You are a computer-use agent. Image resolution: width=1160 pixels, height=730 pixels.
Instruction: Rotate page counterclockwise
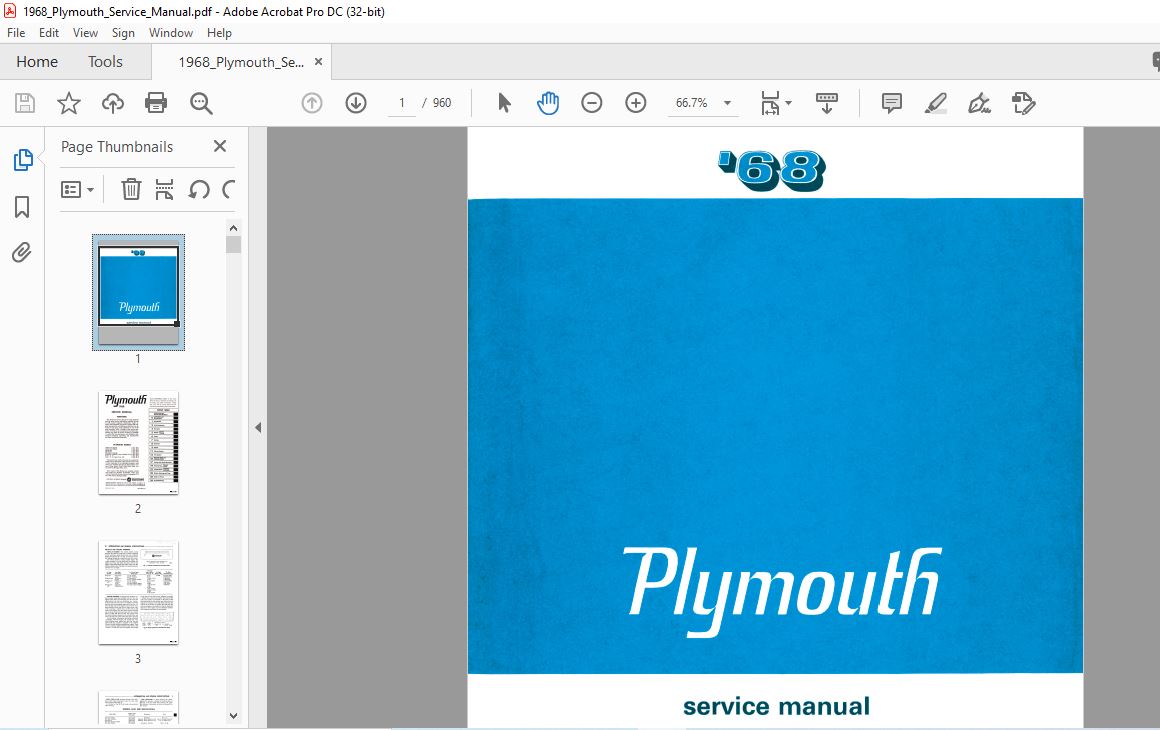tap(198, 189)
